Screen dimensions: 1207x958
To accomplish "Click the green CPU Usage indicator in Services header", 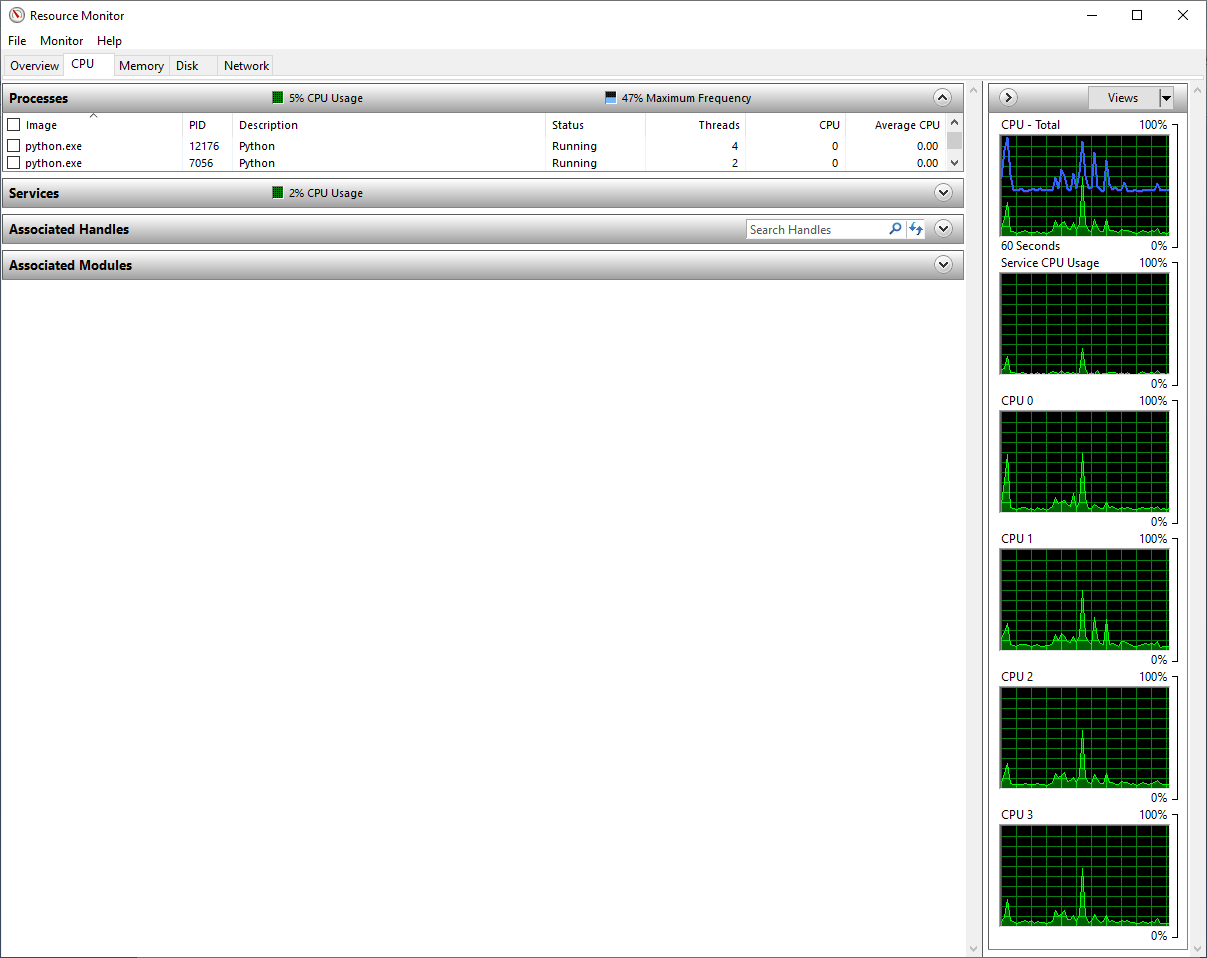I will pyautogui.click(x=278, y=192).
